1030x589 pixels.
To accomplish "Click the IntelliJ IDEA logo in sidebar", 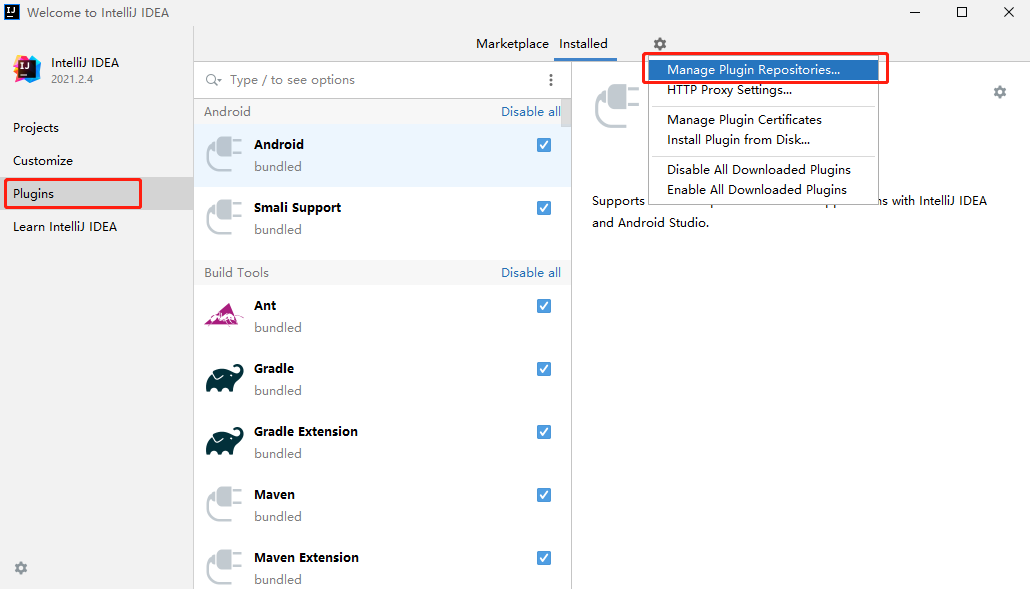I will [27, 69].
